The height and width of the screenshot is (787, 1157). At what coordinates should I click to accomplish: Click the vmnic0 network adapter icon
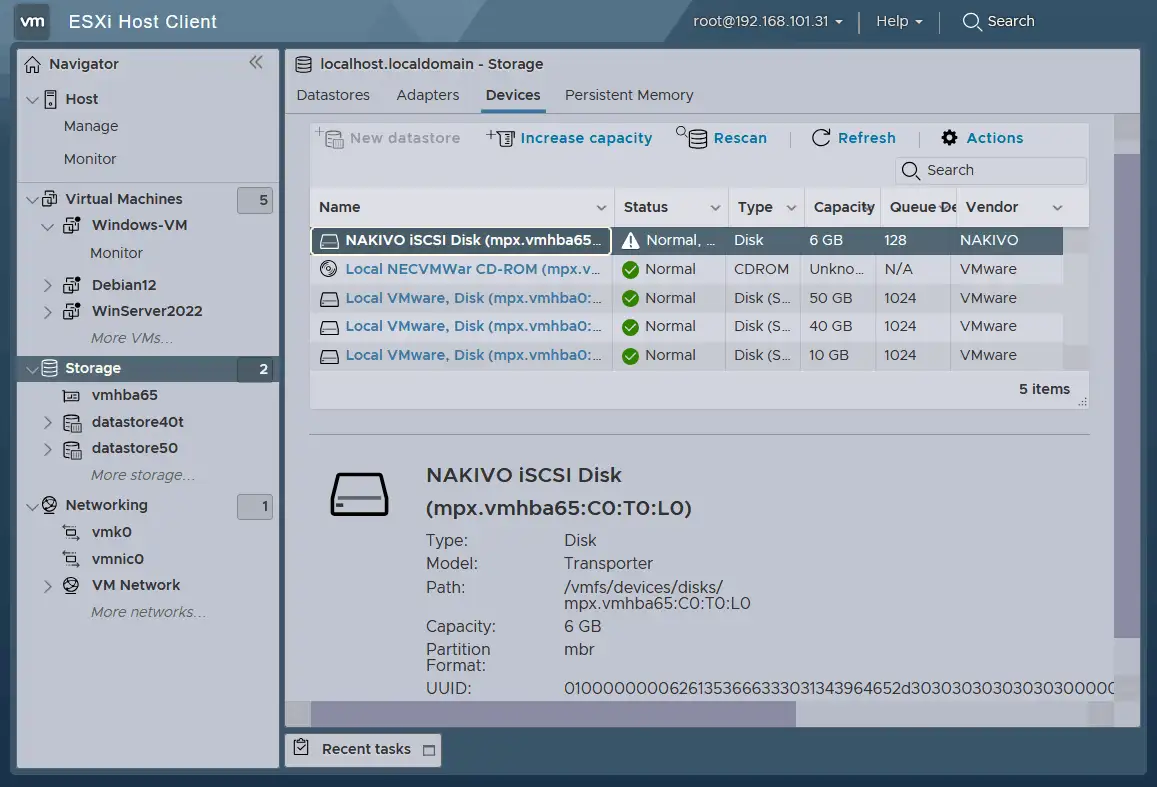(x=71, y=558)
